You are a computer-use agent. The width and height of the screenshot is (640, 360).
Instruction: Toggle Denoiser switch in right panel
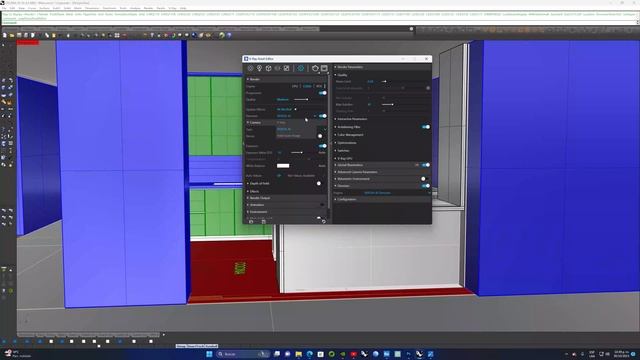(x=426, y=186)
